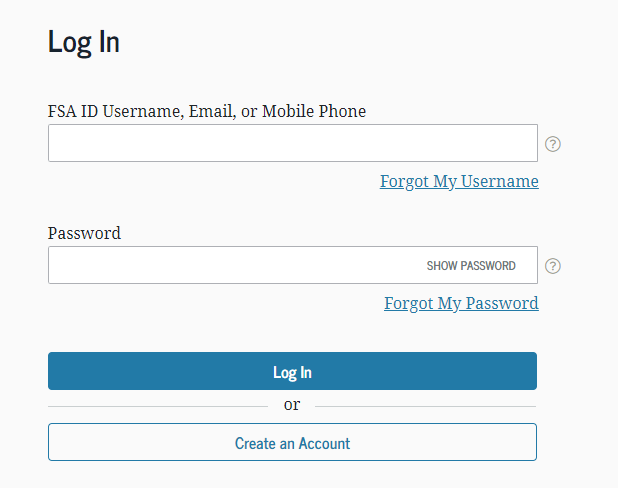Toggle SHOW PASSWORD in the password field
618x488 pixels.
[x=471, y=266]
